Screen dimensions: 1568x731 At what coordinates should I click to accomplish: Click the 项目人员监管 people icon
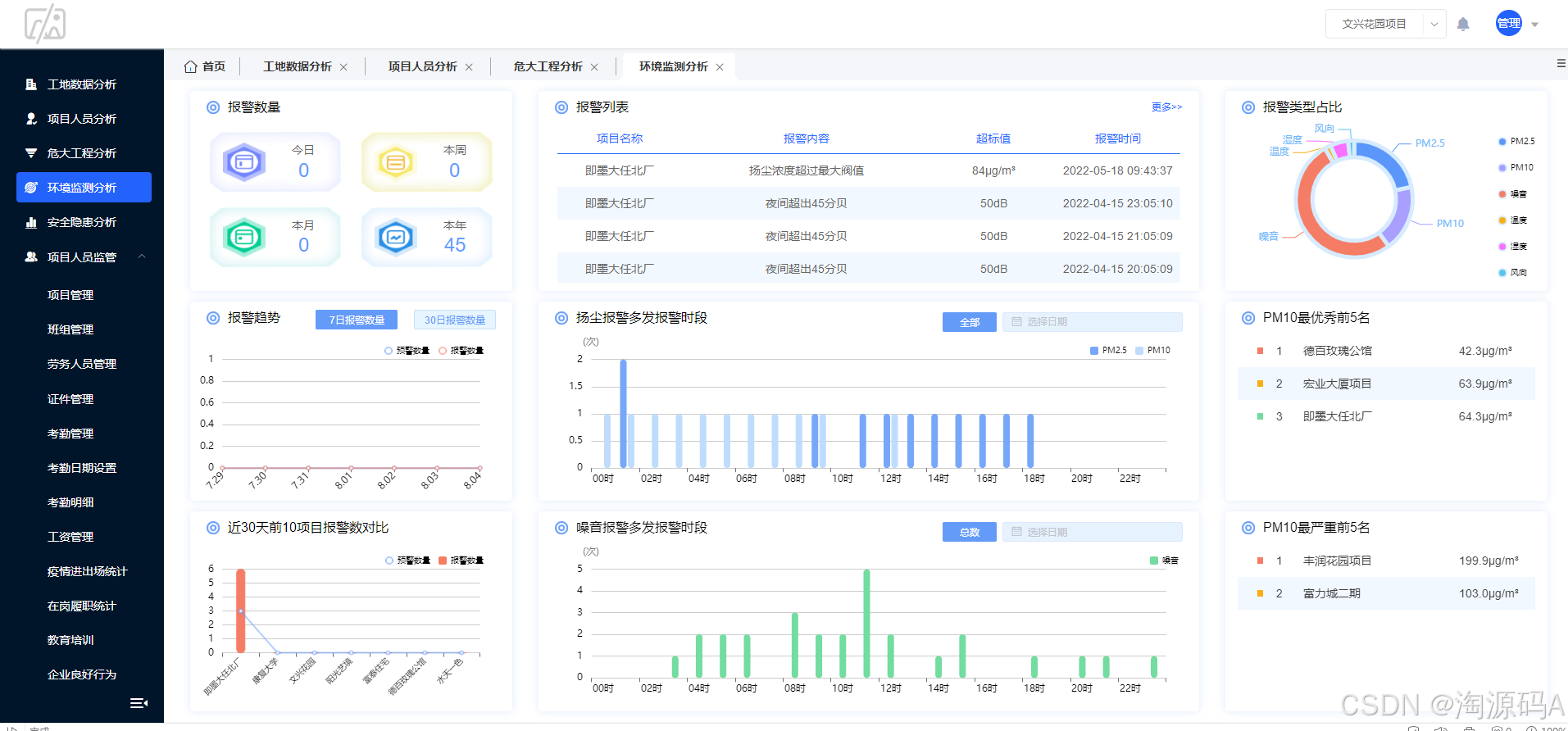pyautogui.click(x=31, y=257)
